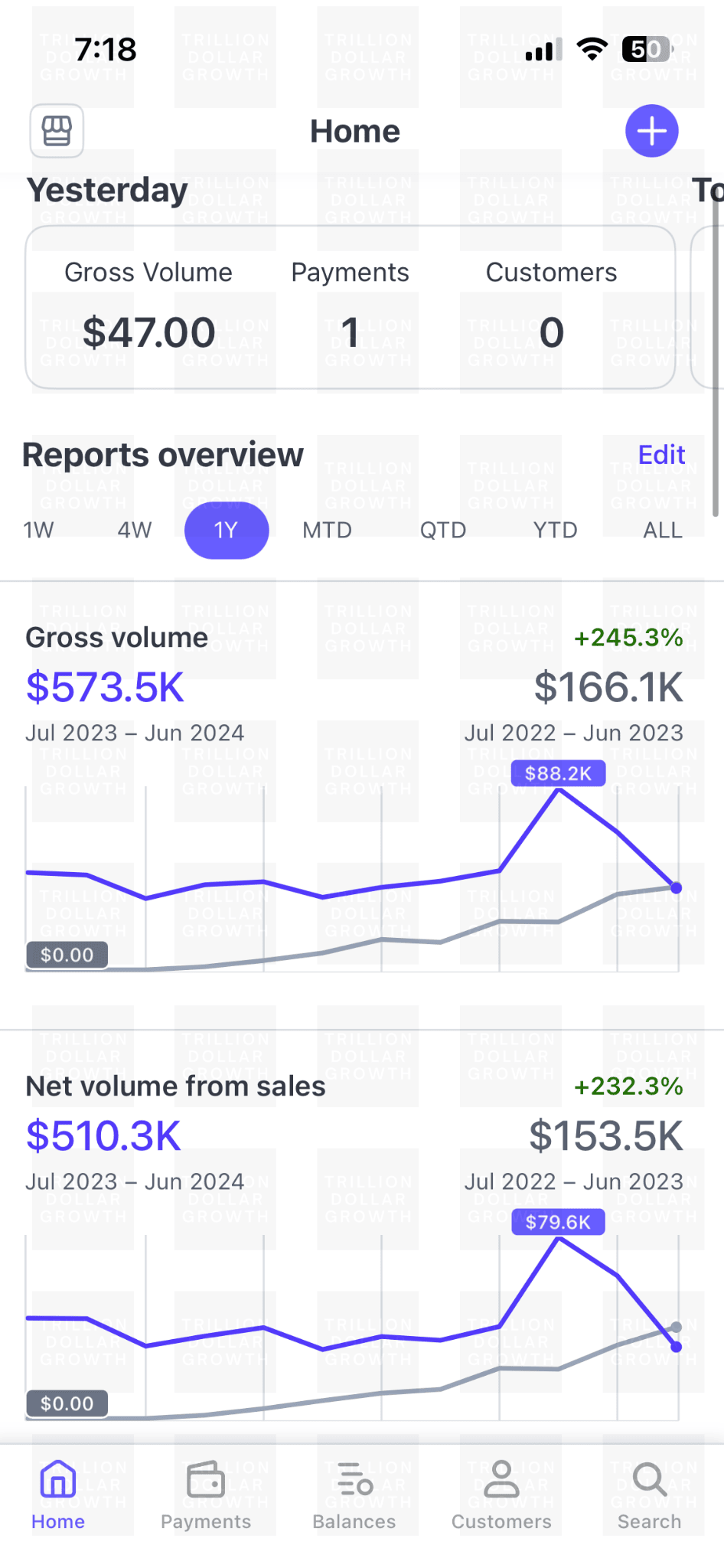The height and width of the screenshot is (1568, 724).
Task: Edit the Reports overview
Action: (x=661, y=455)
